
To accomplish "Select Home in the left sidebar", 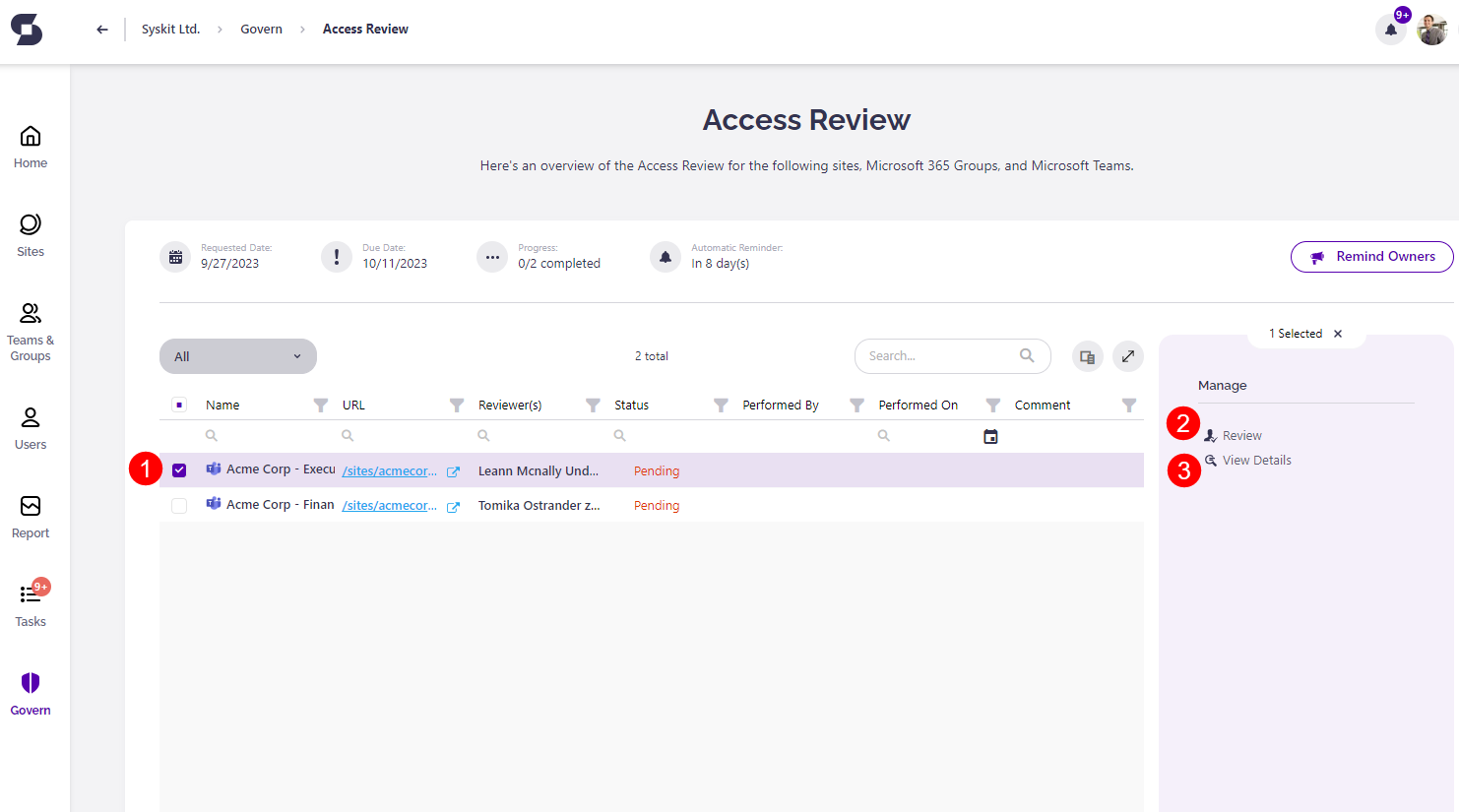I will coord(31,145).
